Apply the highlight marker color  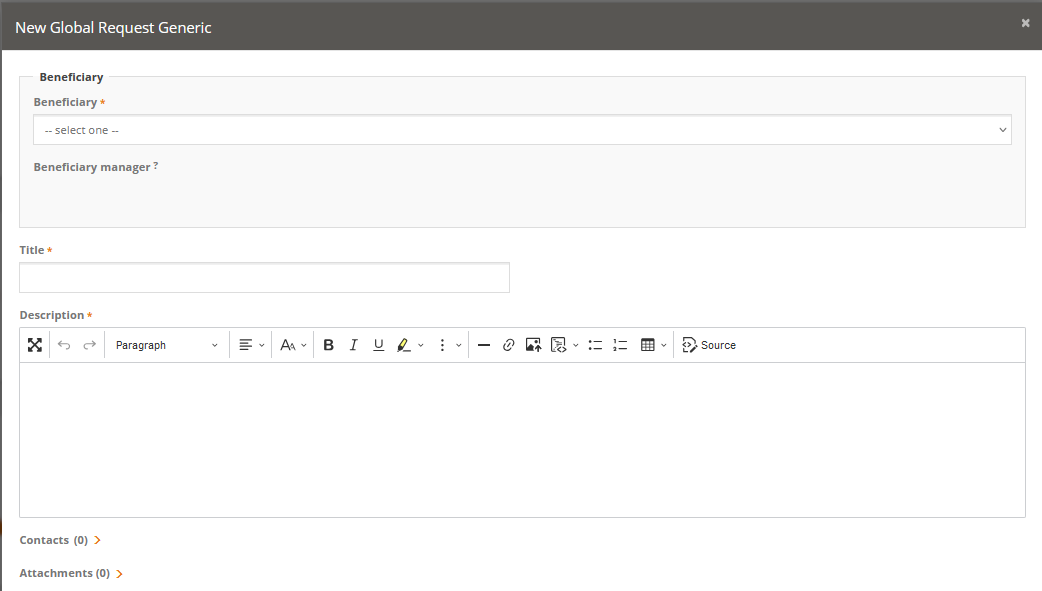coord(404,345)
